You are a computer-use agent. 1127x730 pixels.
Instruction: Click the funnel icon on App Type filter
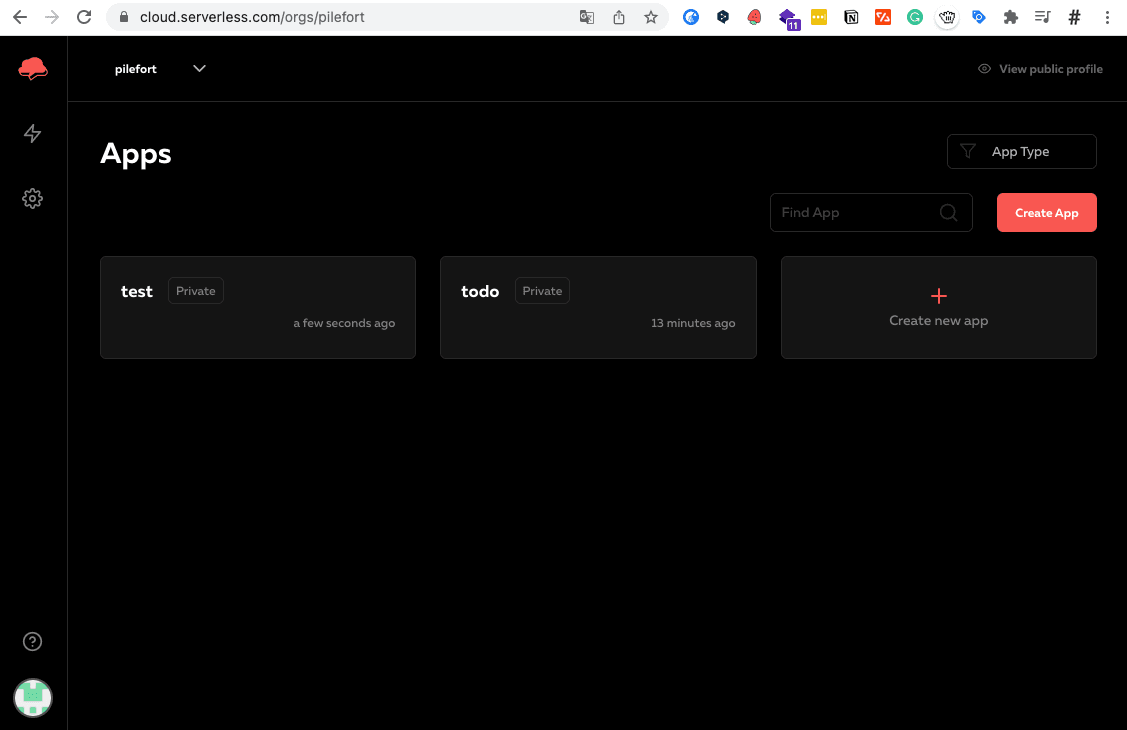[967, 151]
